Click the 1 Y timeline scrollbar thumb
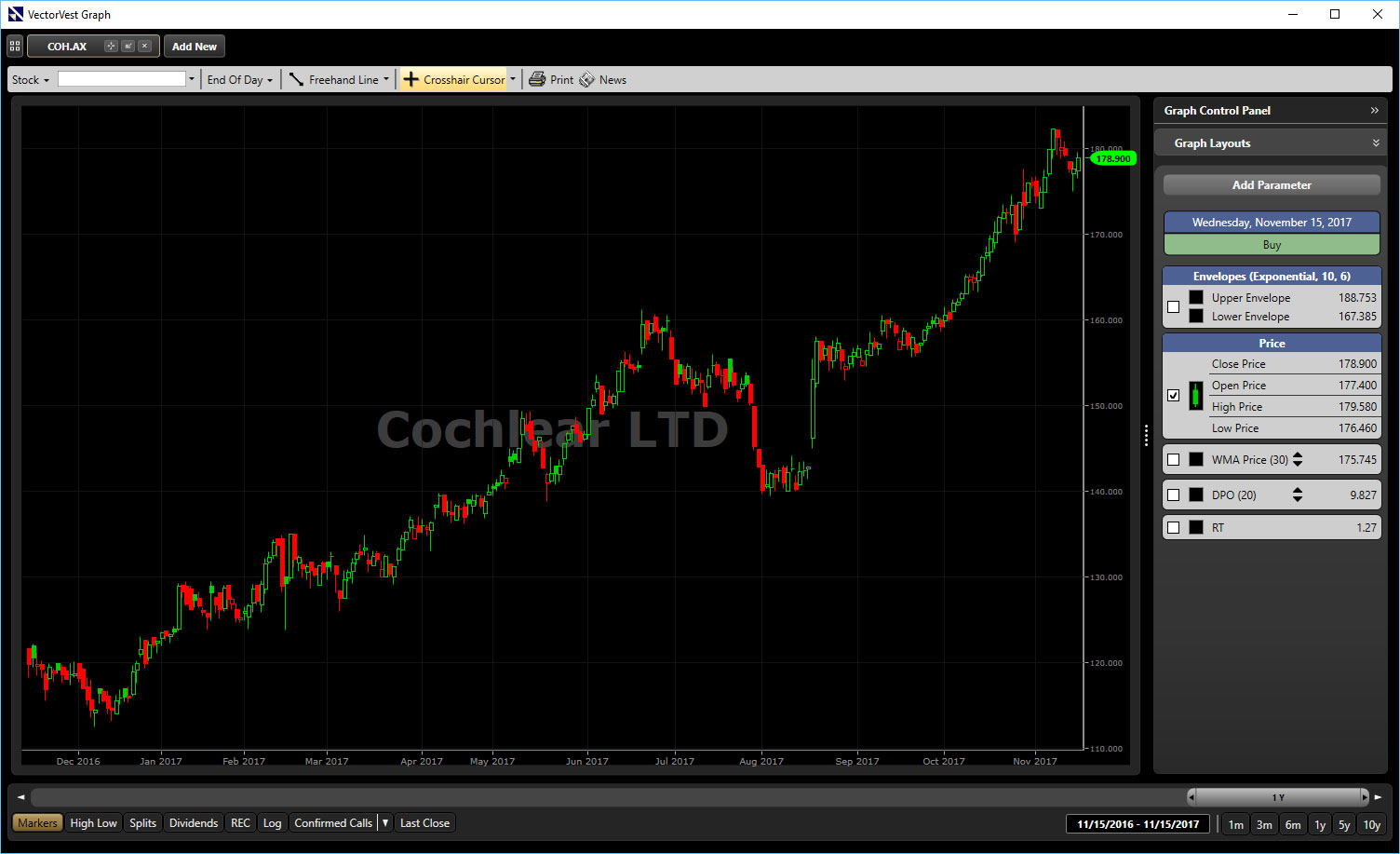Image resolution: width=1400 pixels, height=854 pixels. 1278,797
